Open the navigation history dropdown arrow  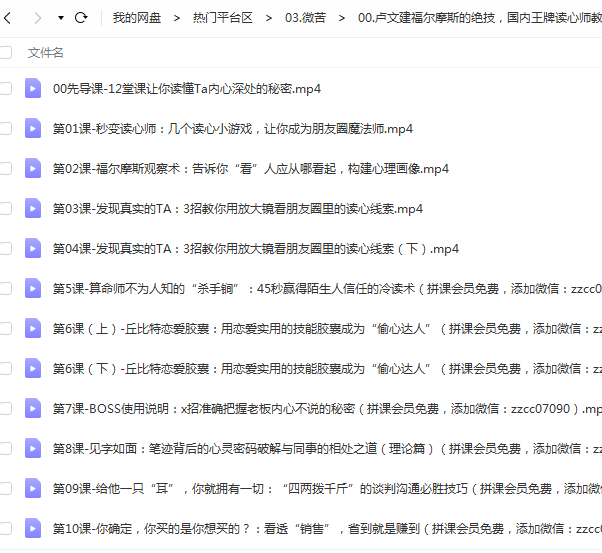point(61,18)
